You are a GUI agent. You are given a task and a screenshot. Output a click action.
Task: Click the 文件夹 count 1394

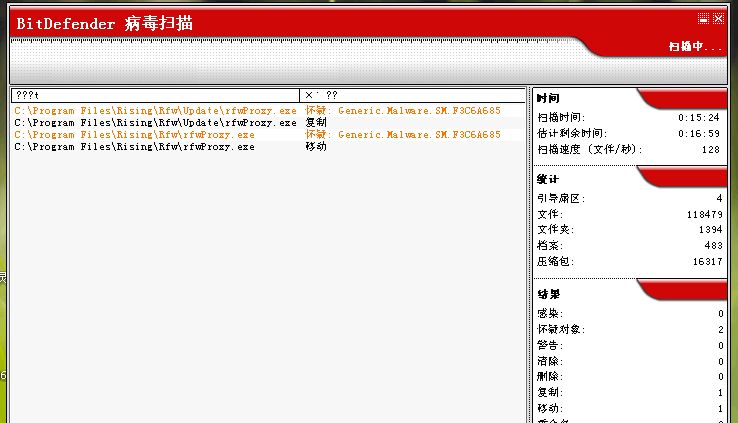point(711,230)
